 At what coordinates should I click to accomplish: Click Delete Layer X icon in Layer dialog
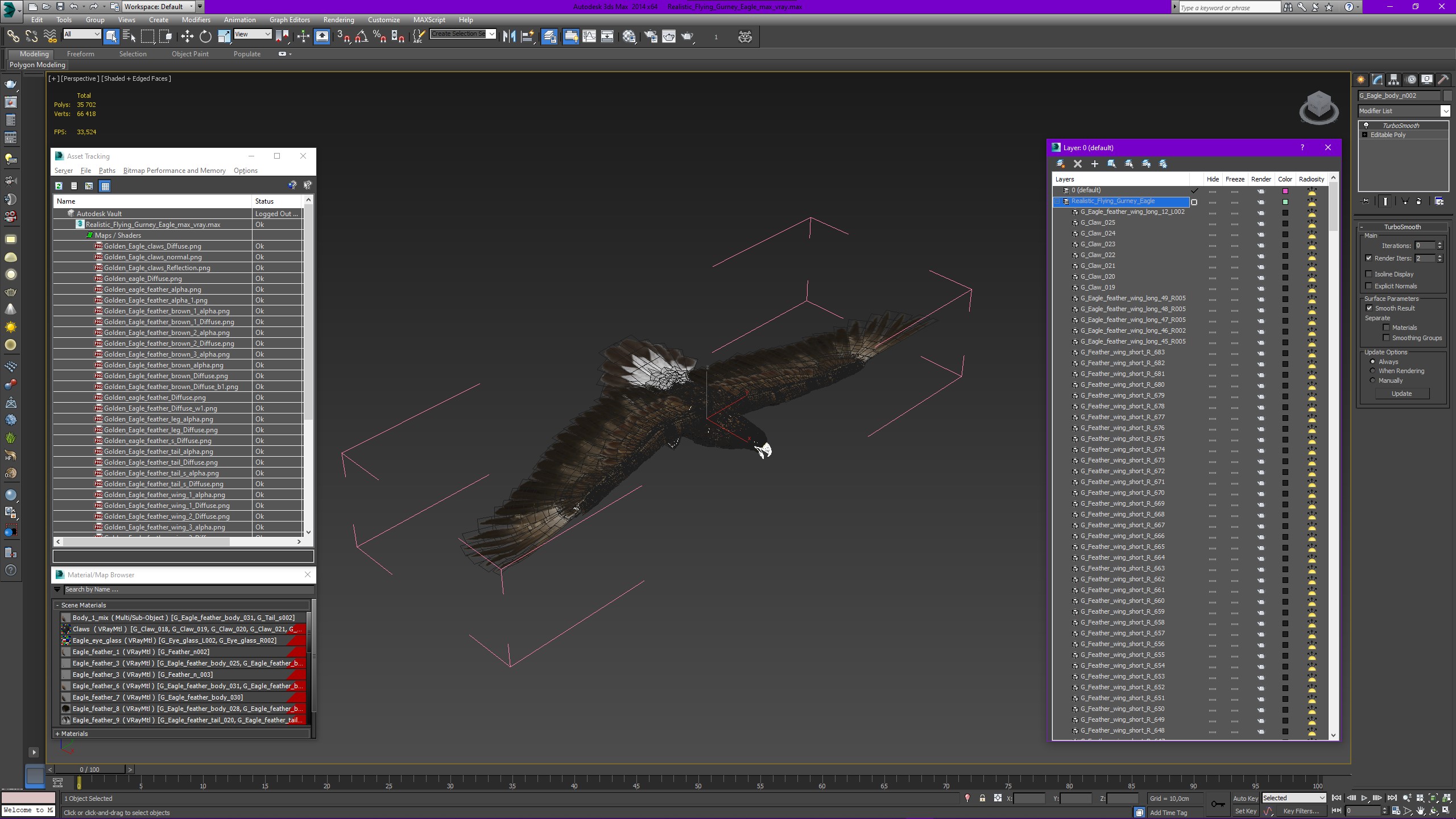tap(1077, 164)
